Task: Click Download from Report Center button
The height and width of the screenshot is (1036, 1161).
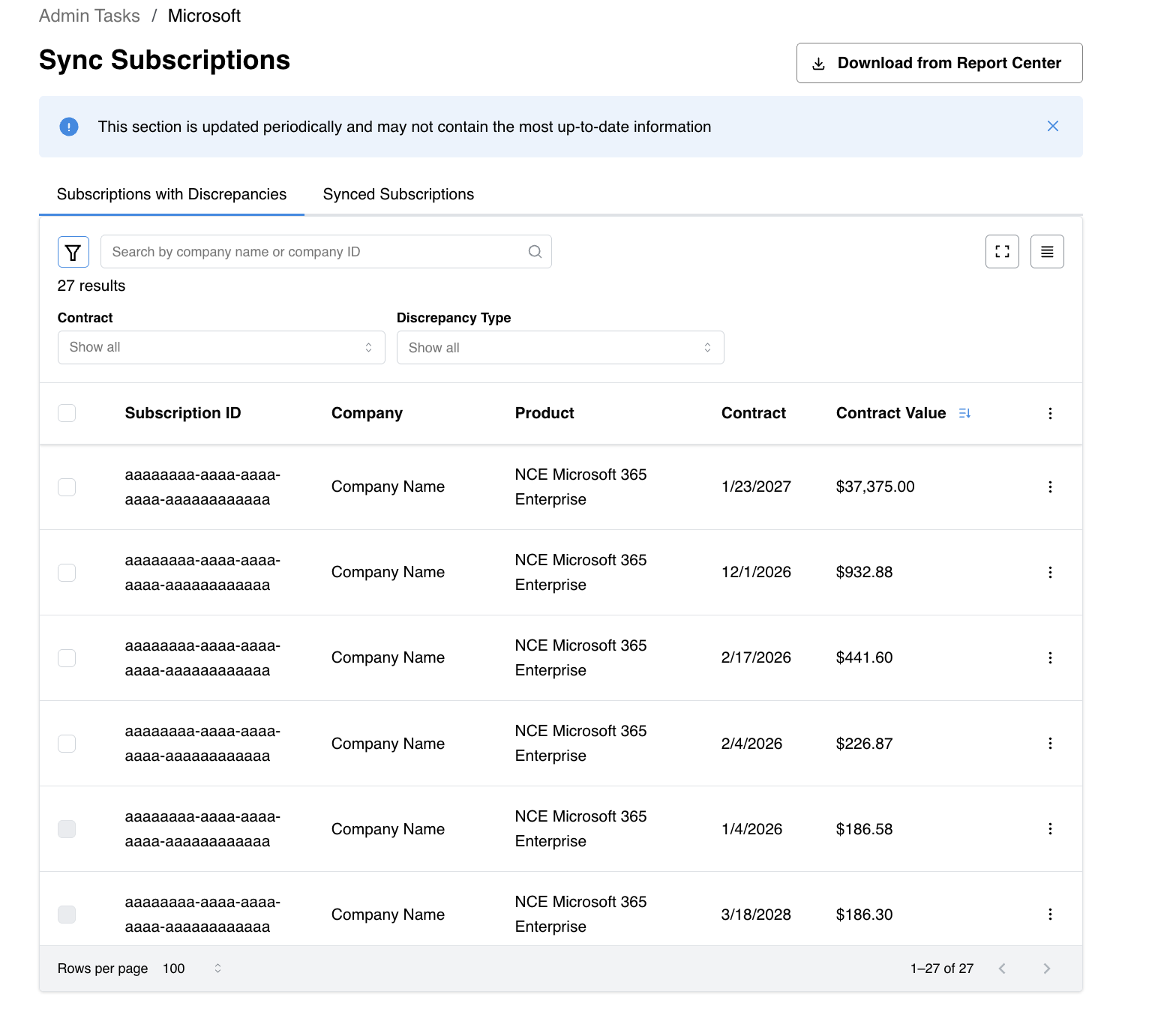Action: coord(939,63)
